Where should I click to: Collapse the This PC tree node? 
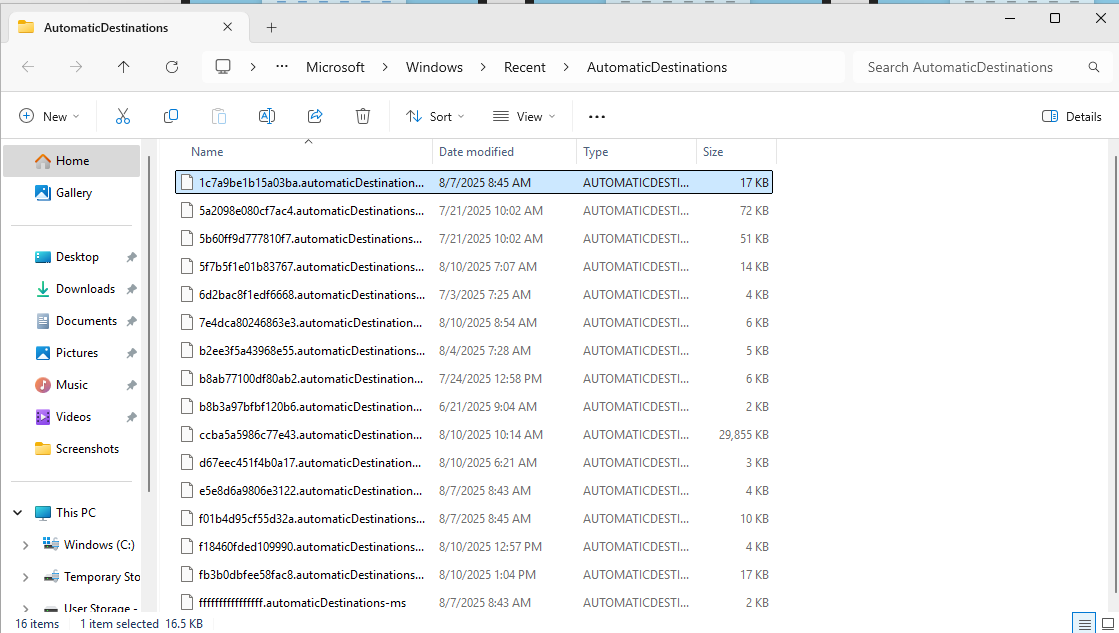pyautogui.click(x=18, y=512)
